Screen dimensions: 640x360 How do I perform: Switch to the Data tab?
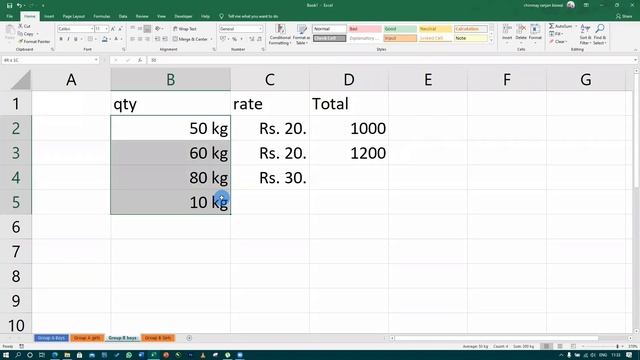pyautogui.click(x=123, y=16)
